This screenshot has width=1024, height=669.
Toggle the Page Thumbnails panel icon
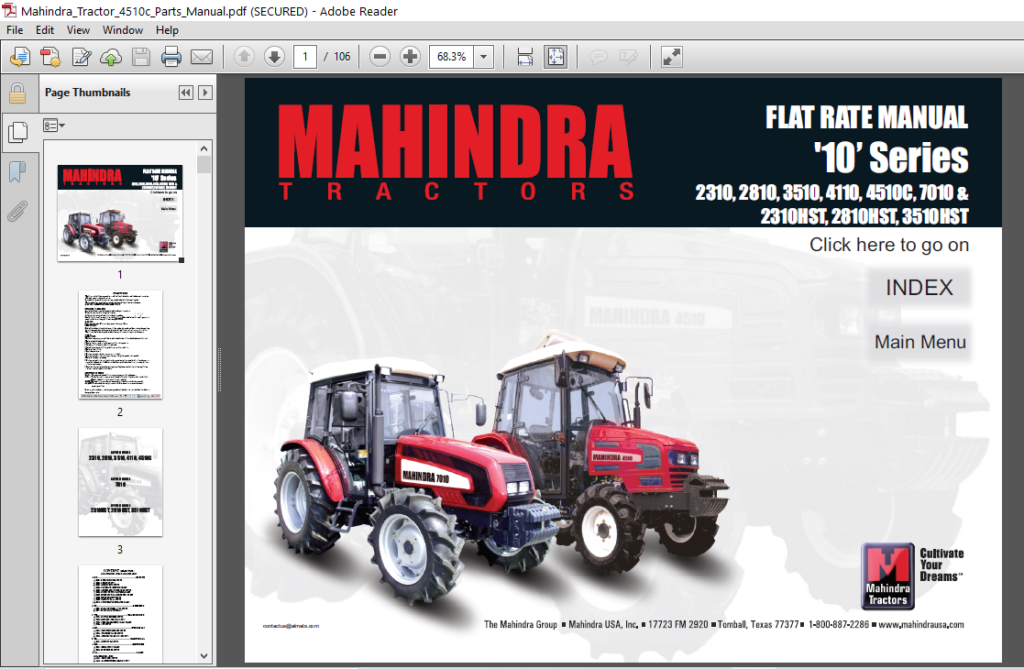click(x=18, y=133)
